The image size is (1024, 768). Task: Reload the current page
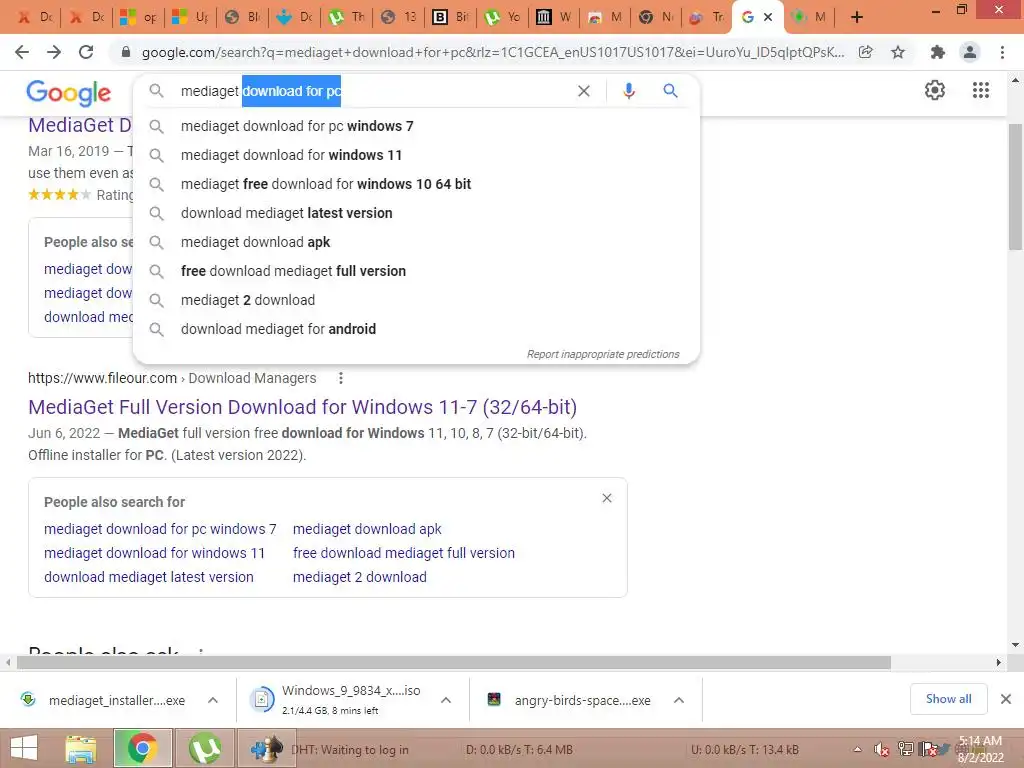pos(86,52)
